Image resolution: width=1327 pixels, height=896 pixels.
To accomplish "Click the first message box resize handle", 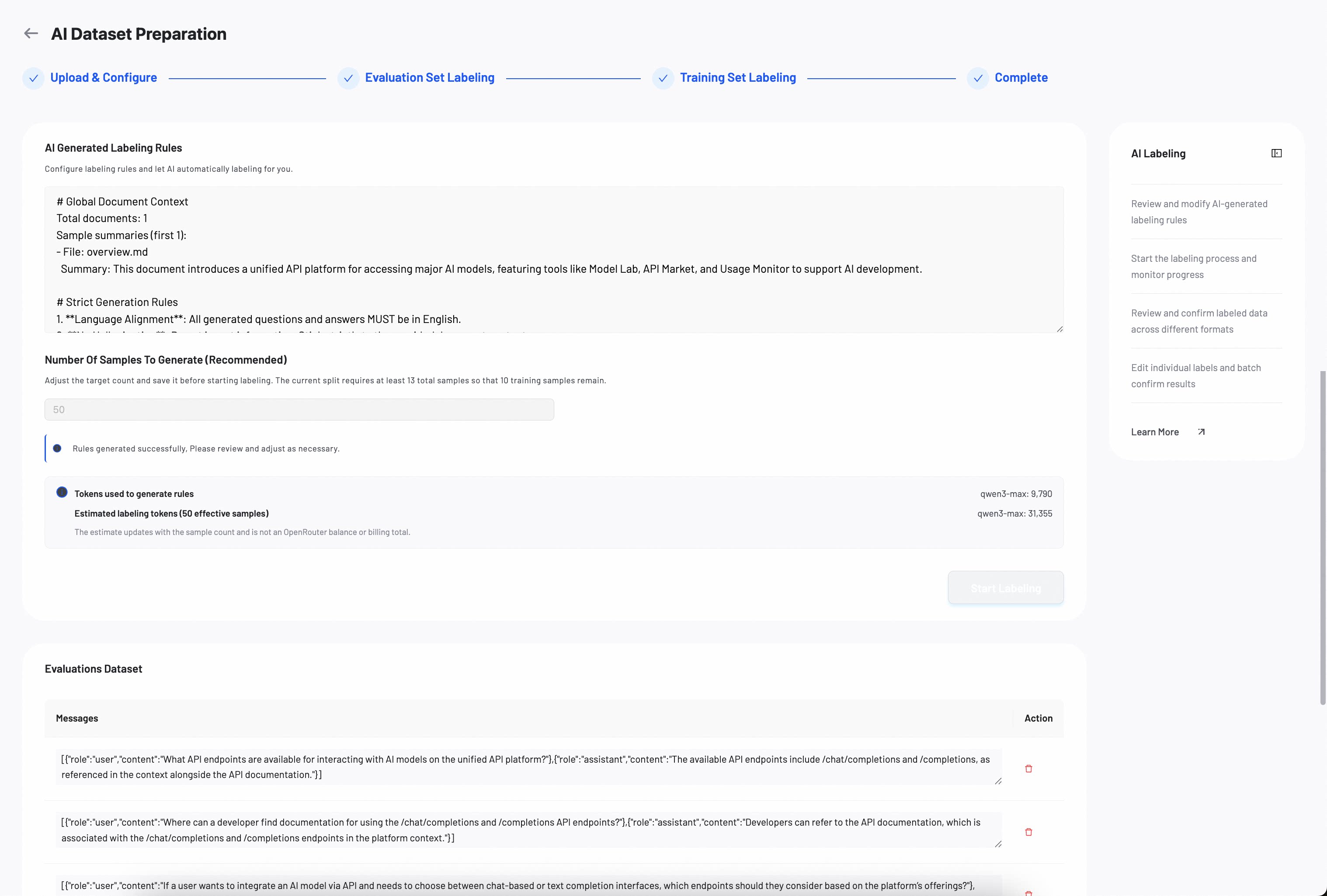I will tap(998, 781).
